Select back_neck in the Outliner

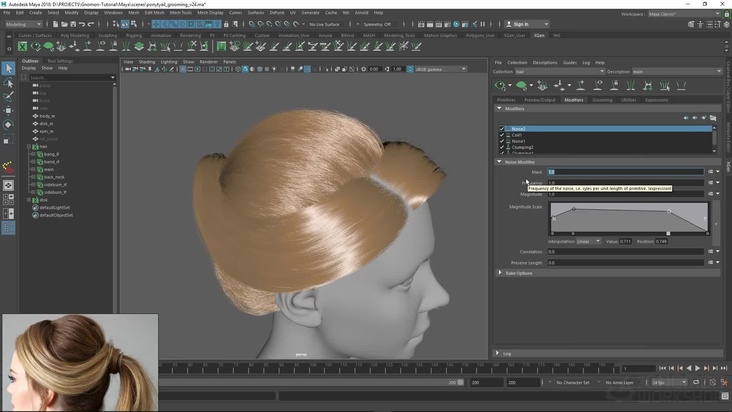[x=53, y=177]
